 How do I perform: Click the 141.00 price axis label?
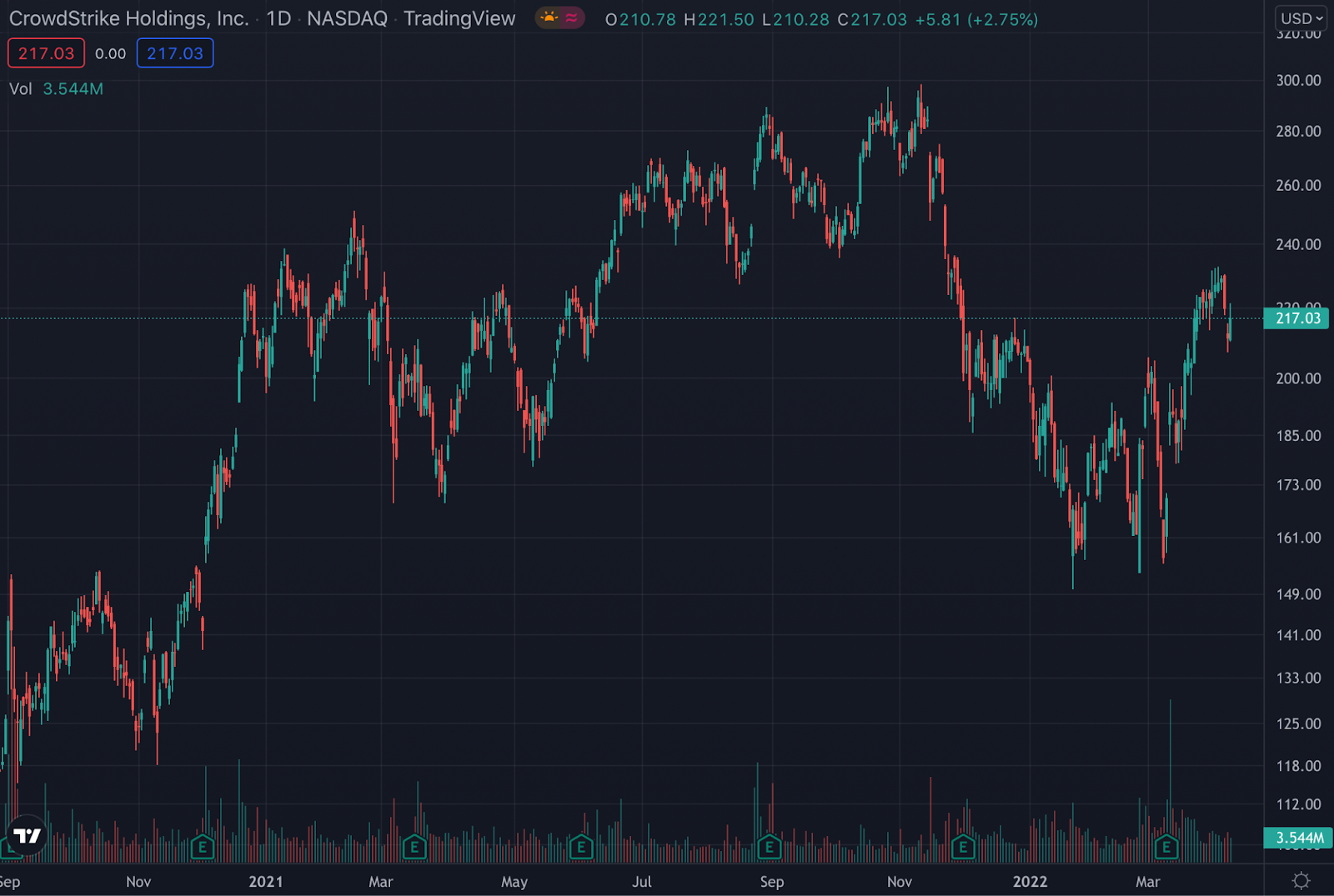click(1298, 635)
